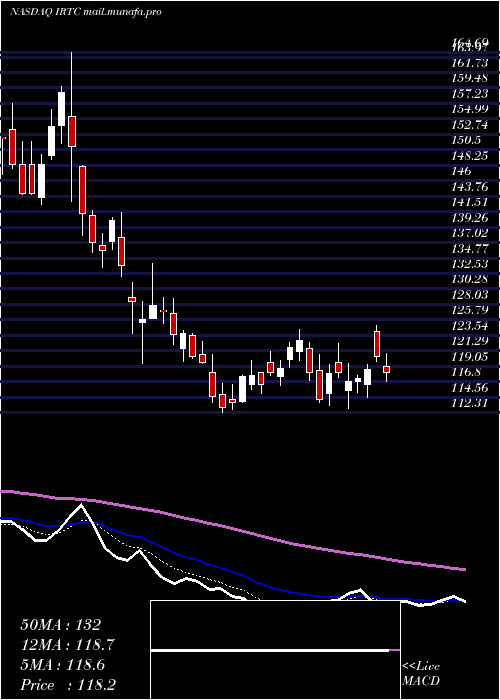Click the 50MA : 132 readout
This screenshot has width=500, height=700.
click(61, 625)
